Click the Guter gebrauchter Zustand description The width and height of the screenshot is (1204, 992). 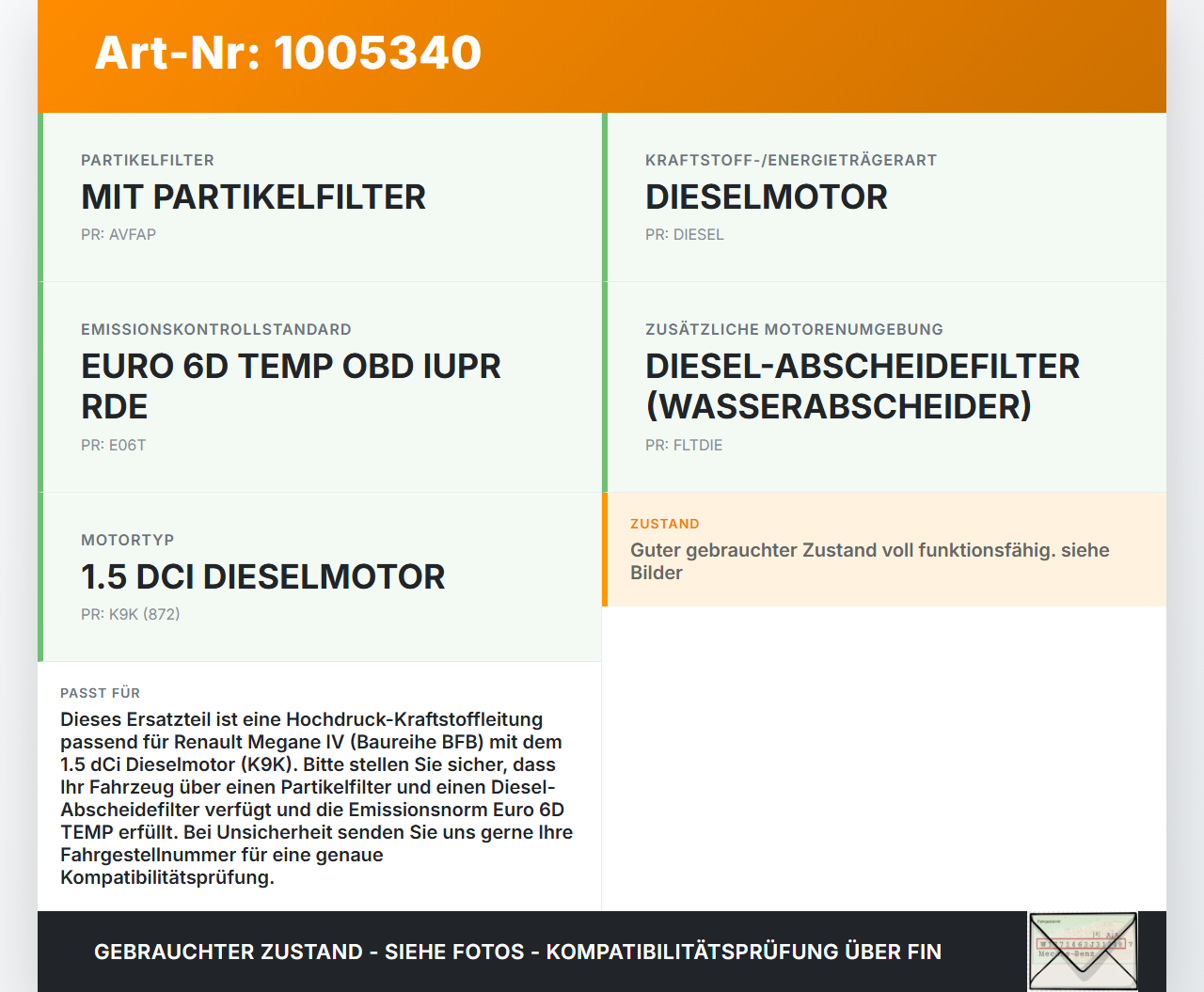(x=870, y=561)
